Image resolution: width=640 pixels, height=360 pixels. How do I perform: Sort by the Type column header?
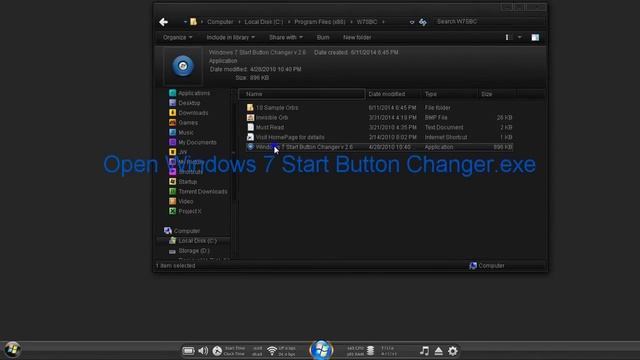click(449, 94)
